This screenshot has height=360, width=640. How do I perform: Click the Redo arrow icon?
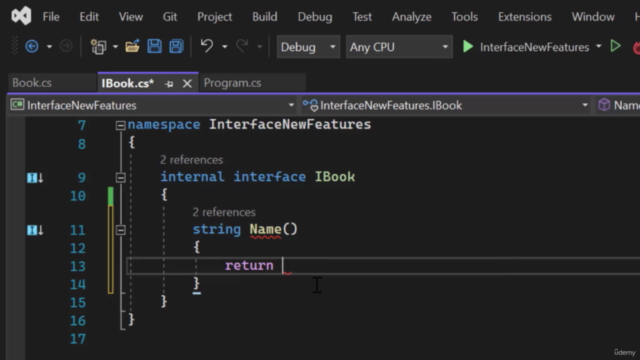point(242,46)
